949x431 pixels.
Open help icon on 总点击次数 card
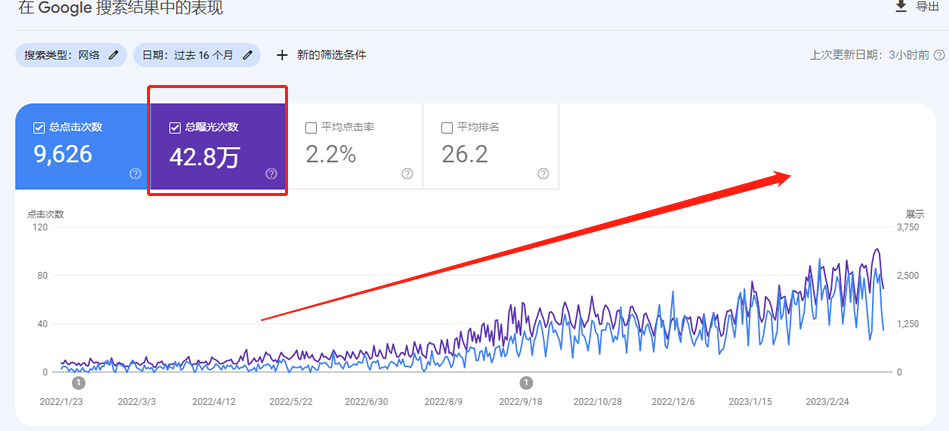[x=135, y=174]
